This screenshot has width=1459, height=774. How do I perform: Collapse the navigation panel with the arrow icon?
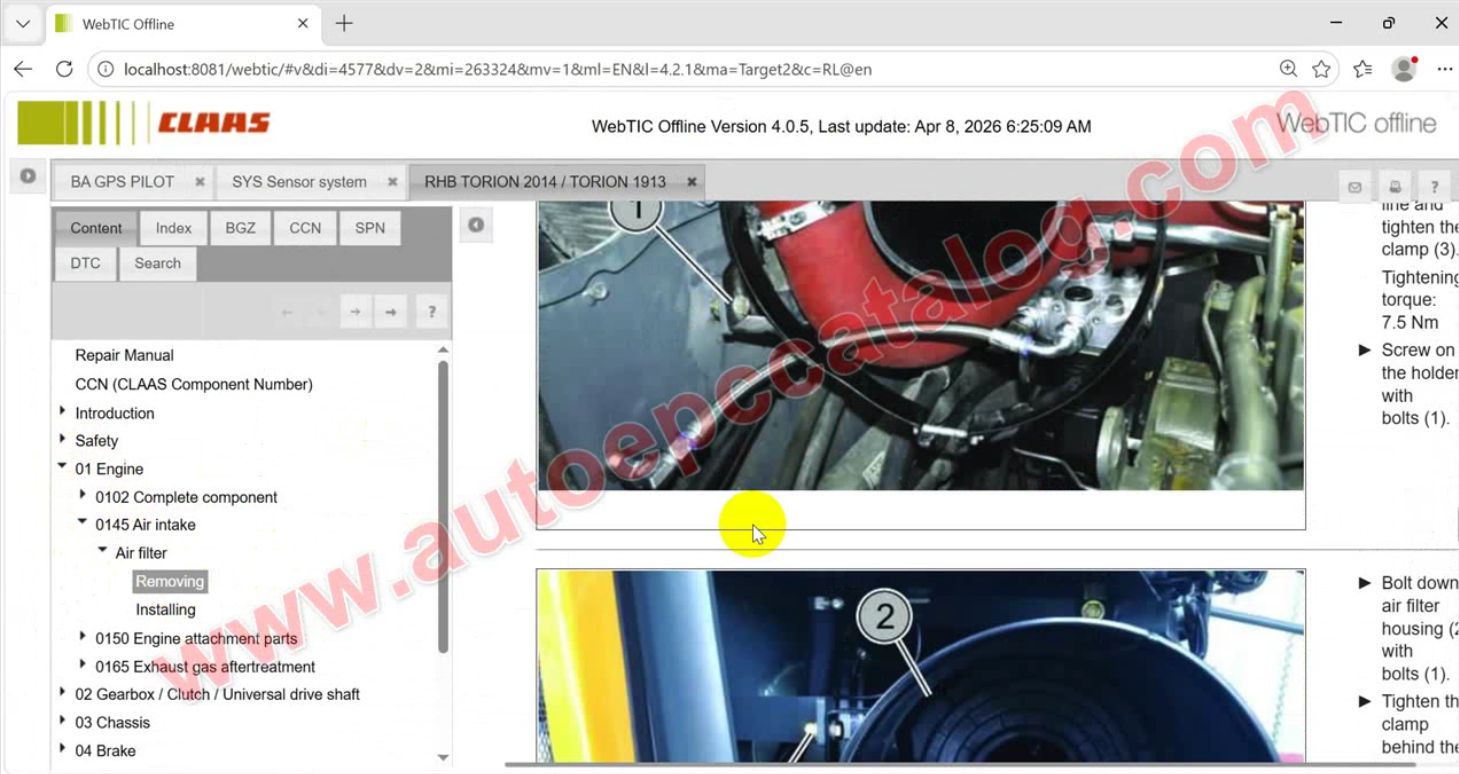[476, 225]
